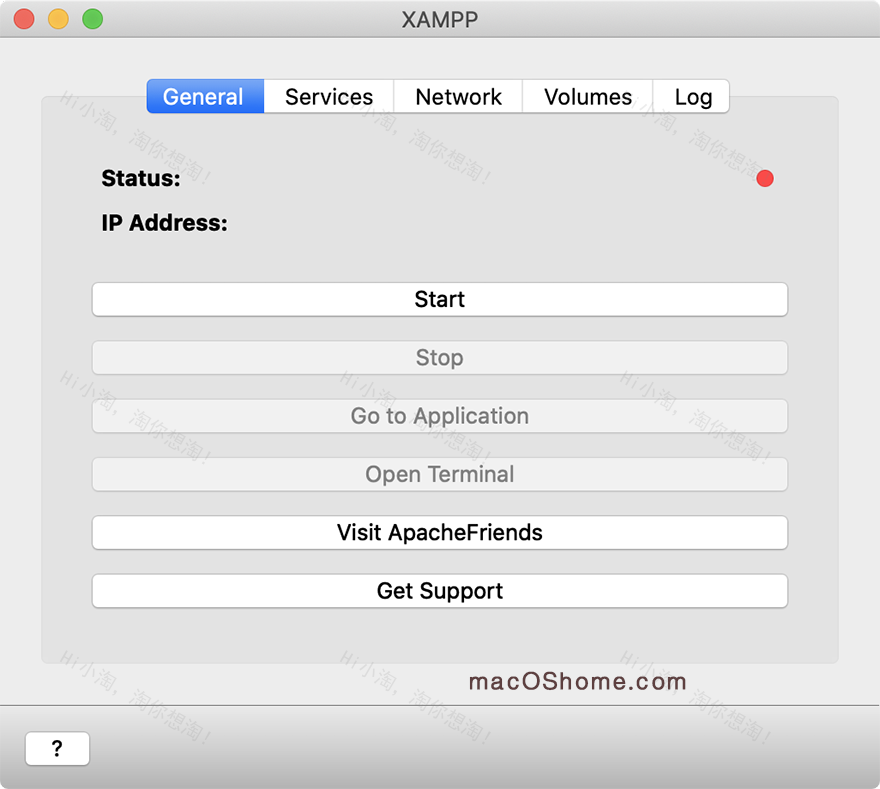
Task: Click the disabled Stop button
Action: (x=440, y=357)
